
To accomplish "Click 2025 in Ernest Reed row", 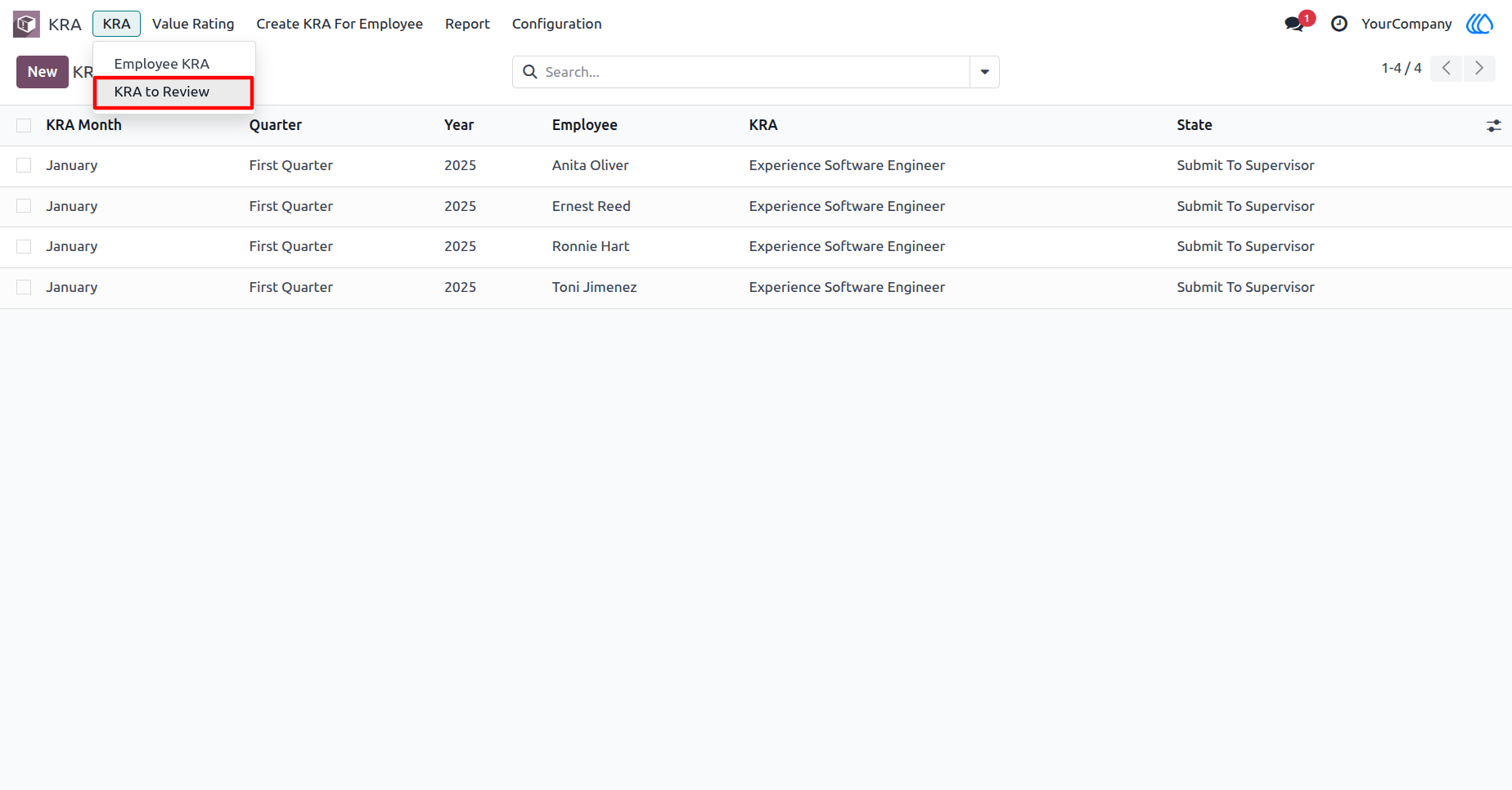I will [460, 206].
